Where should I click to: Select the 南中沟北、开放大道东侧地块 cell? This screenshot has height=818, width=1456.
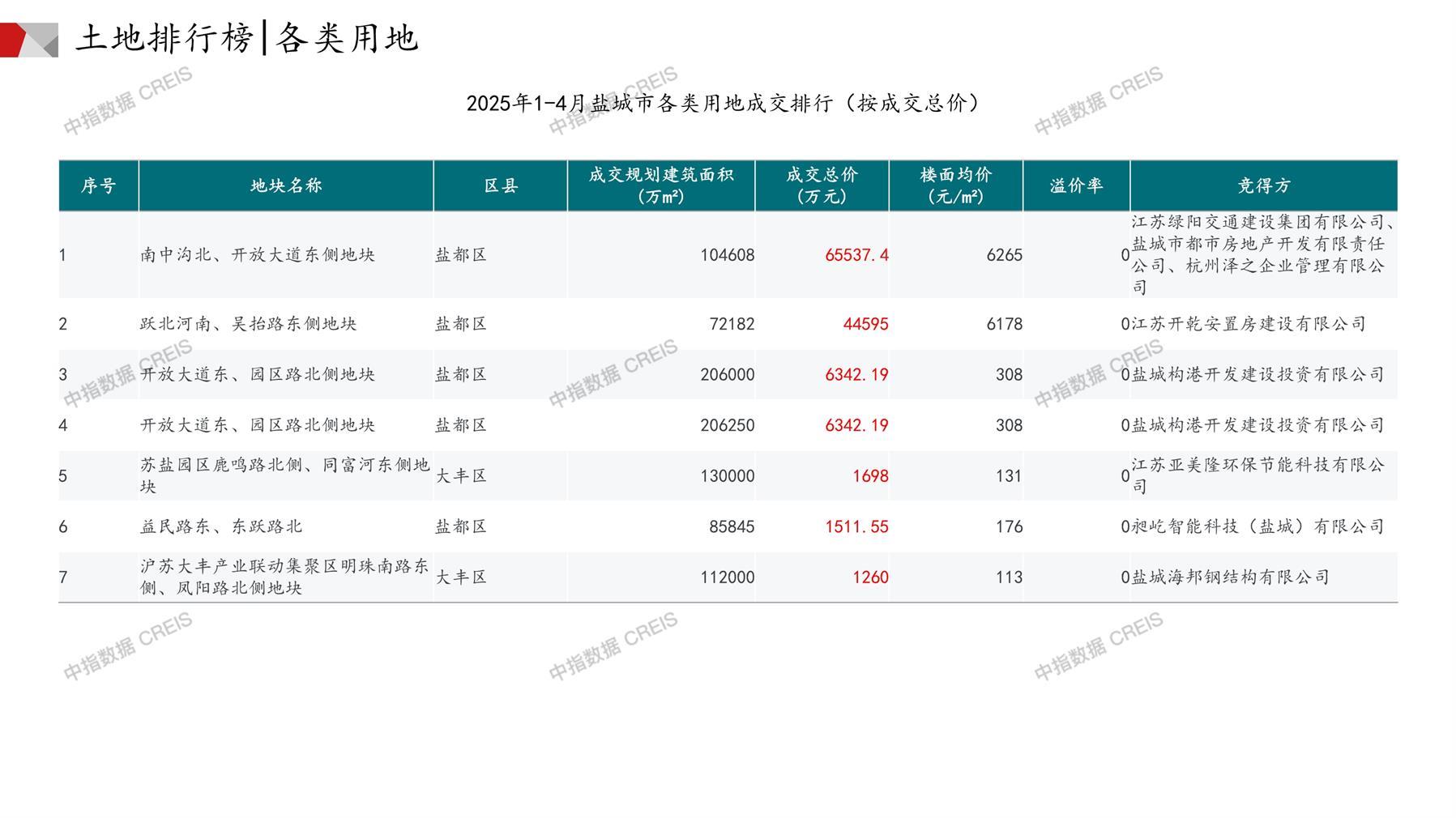(x=258, y=255)
